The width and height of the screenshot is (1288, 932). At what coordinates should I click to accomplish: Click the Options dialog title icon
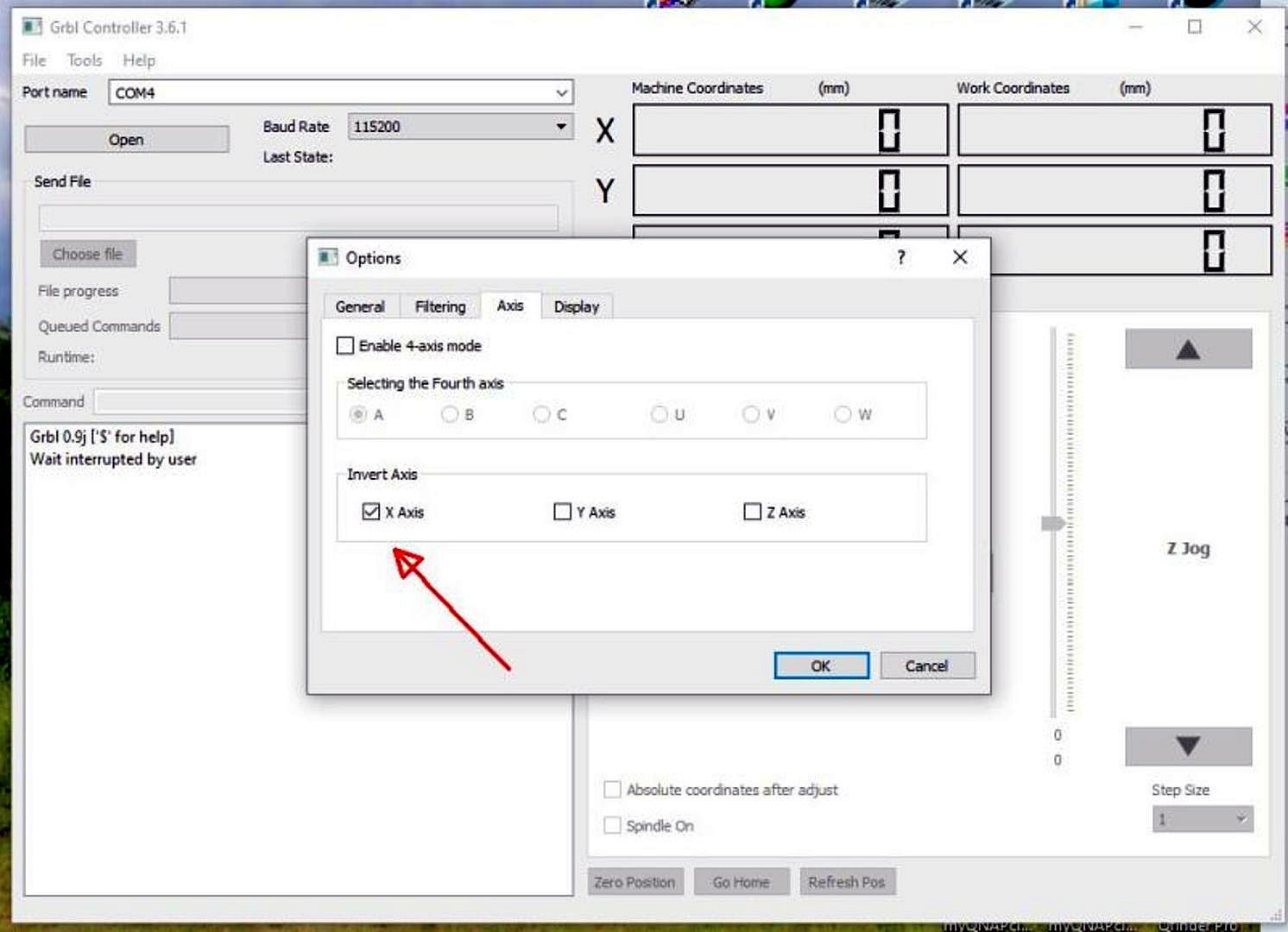[x=328, y=257]
